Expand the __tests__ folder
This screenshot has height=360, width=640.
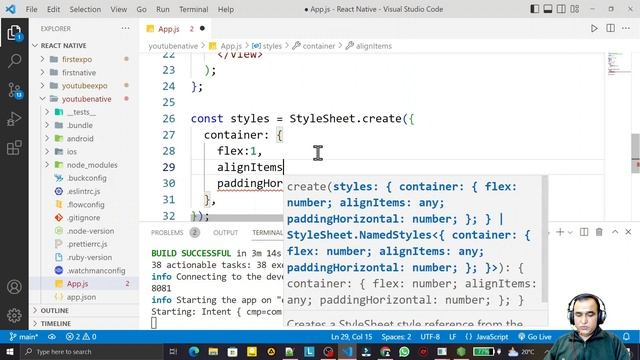[81, 112]
